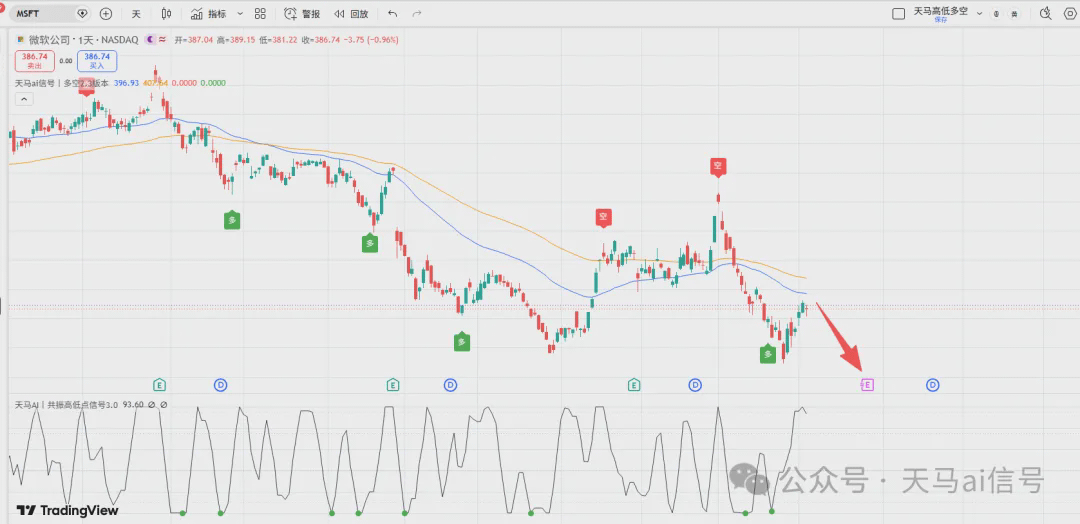Select the 天马ai信号 多空2.3版本 indicator legend
Screen dimensions: 1080x524
[62, 83]
